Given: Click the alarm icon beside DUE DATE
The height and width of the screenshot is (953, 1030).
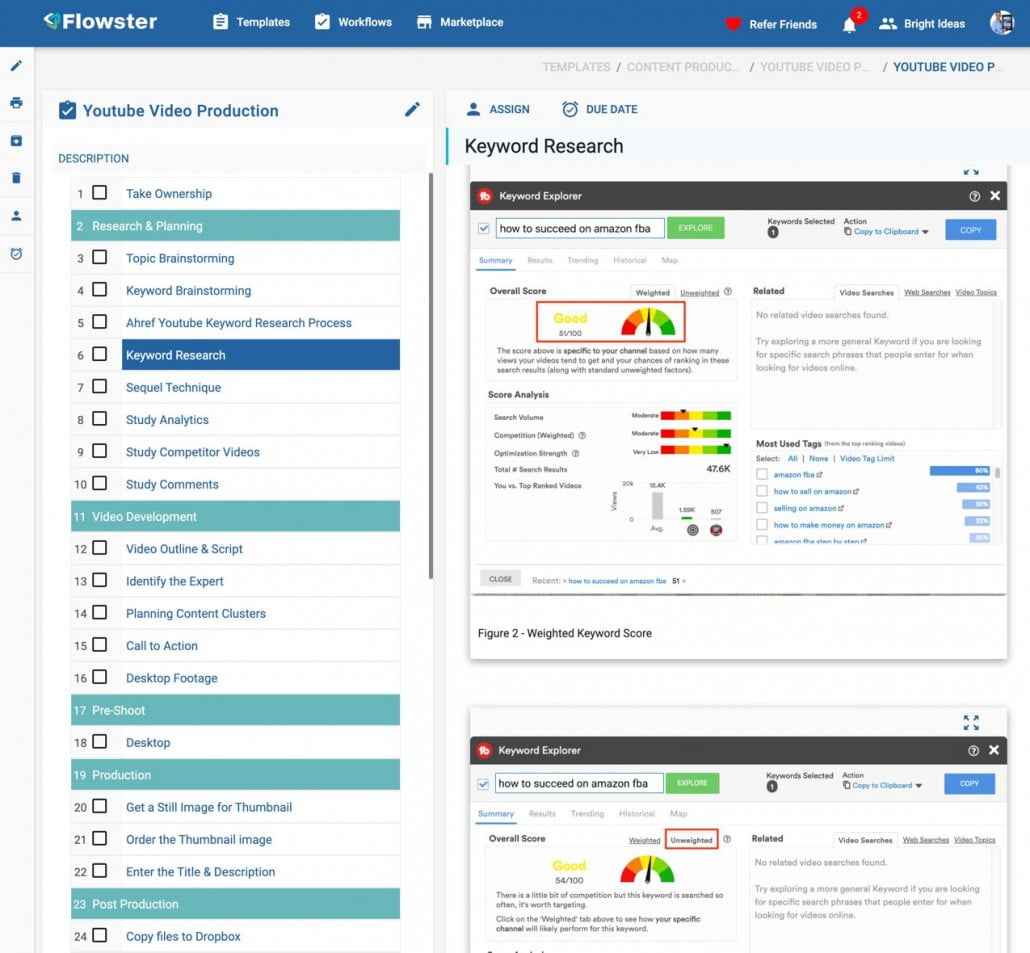Looking at the screenshot, I should pos(570,109).
